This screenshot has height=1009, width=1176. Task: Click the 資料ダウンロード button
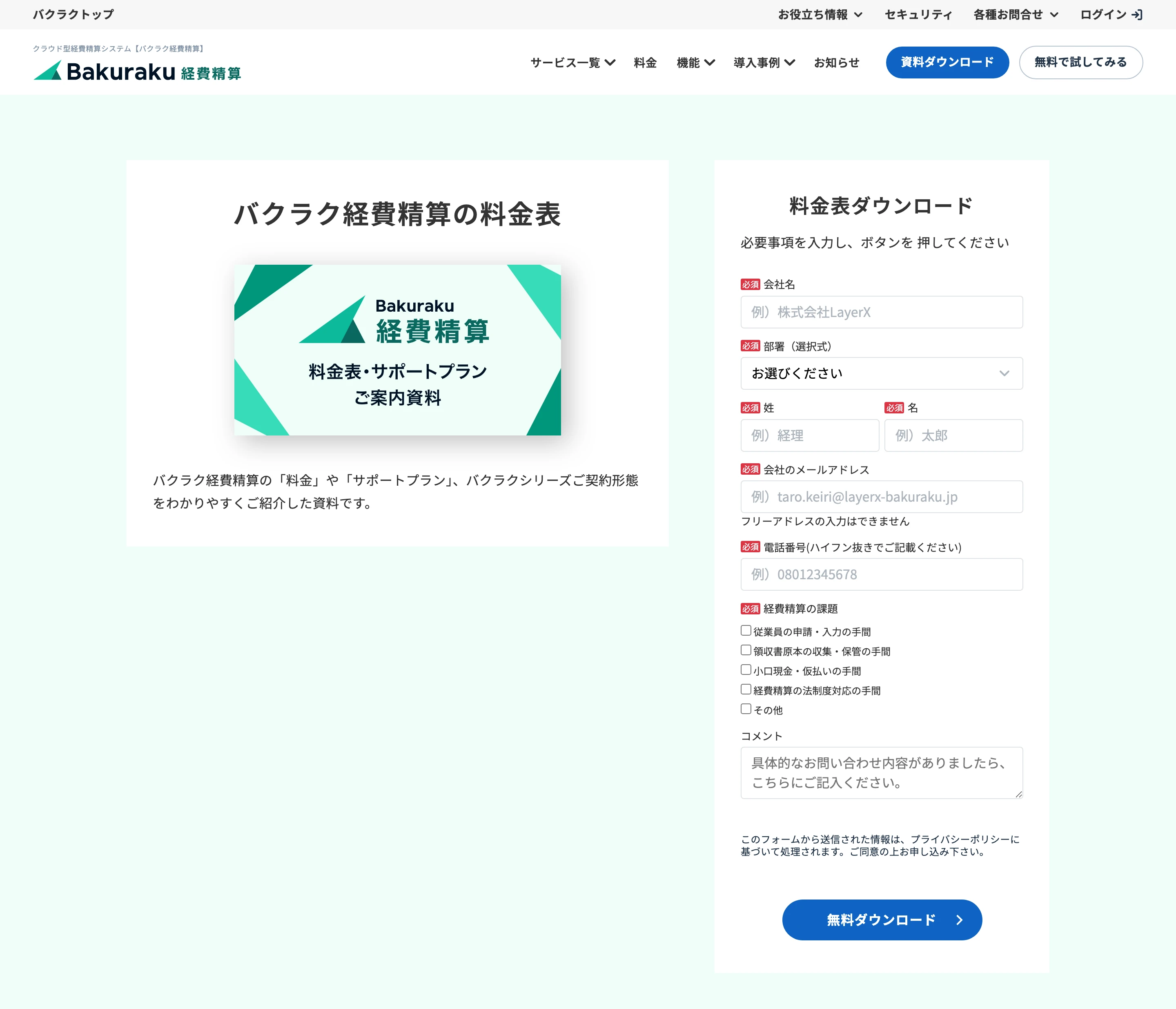coord(947,63)
